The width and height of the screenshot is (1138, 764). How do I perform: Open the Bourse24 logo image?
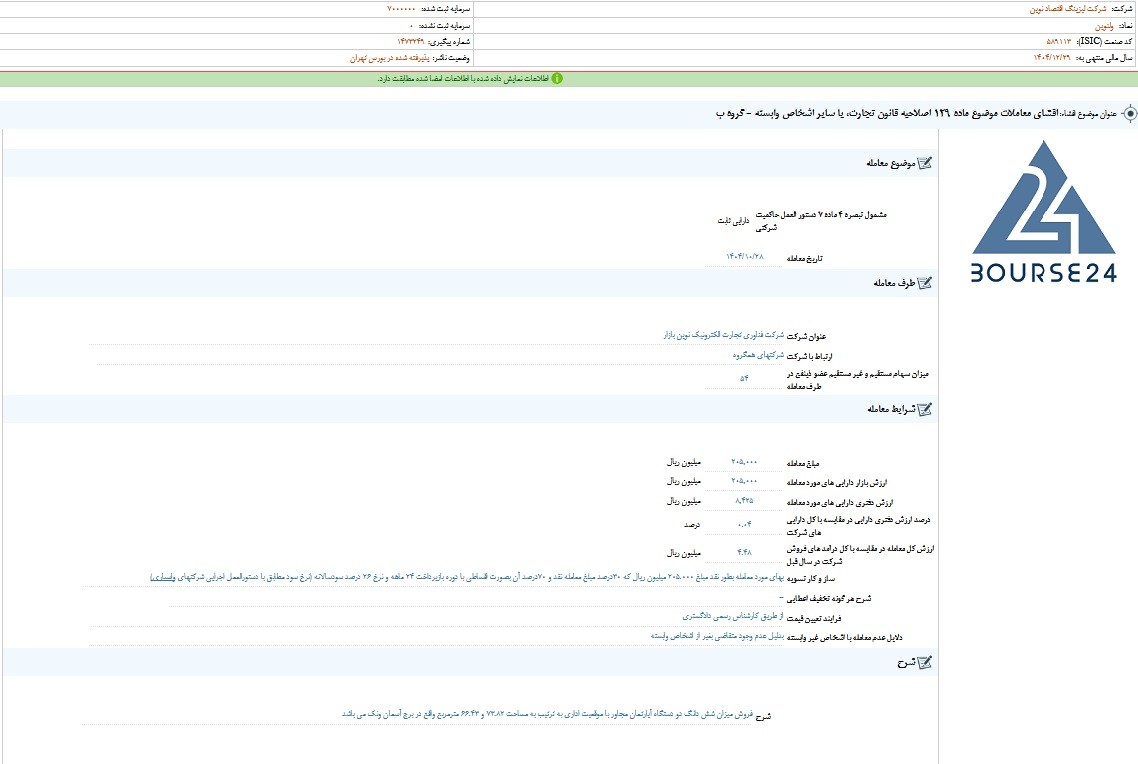pos(1043,211)
